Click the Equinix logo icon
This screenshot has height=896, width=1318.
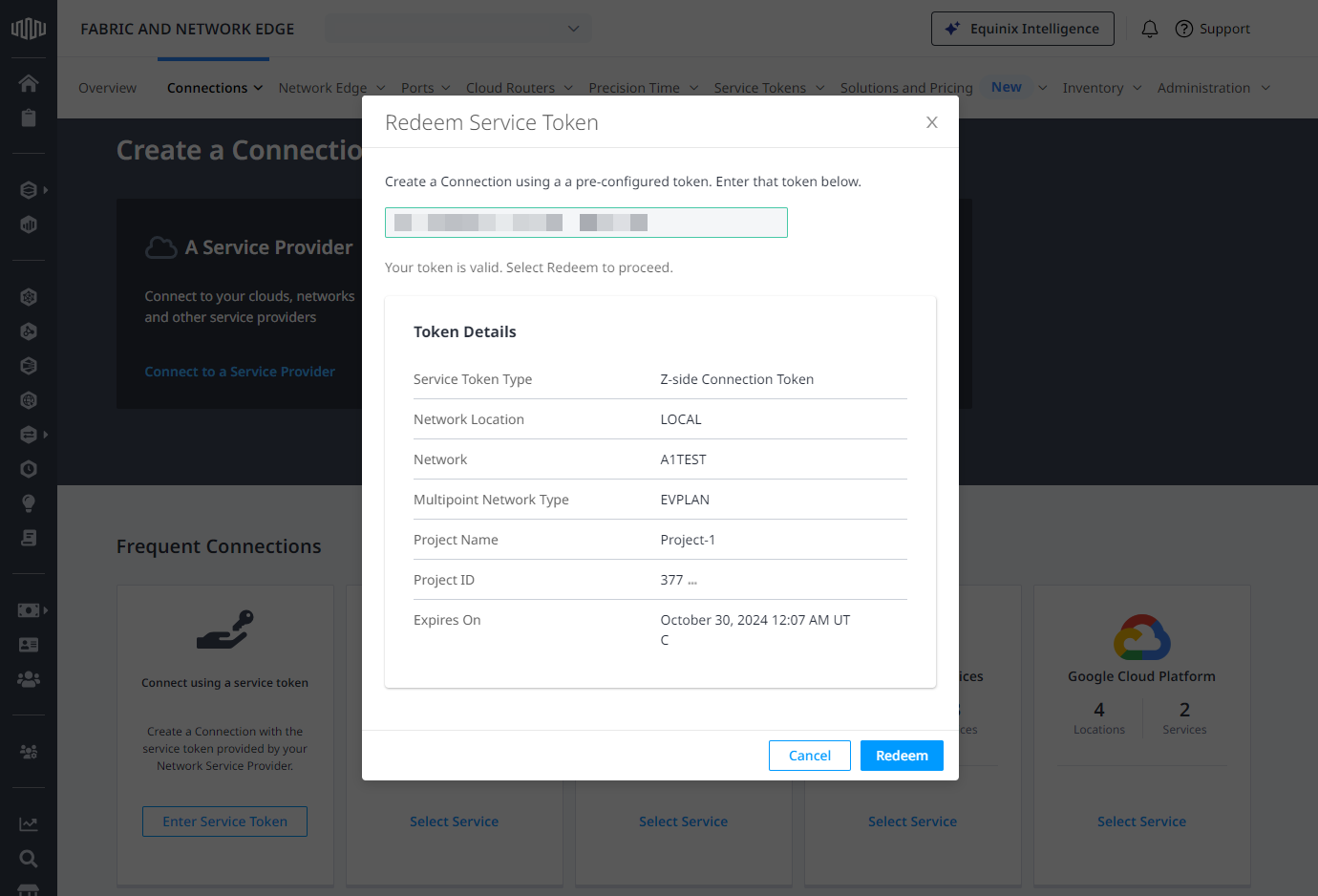pyautogui.click(x=29, y=29)
